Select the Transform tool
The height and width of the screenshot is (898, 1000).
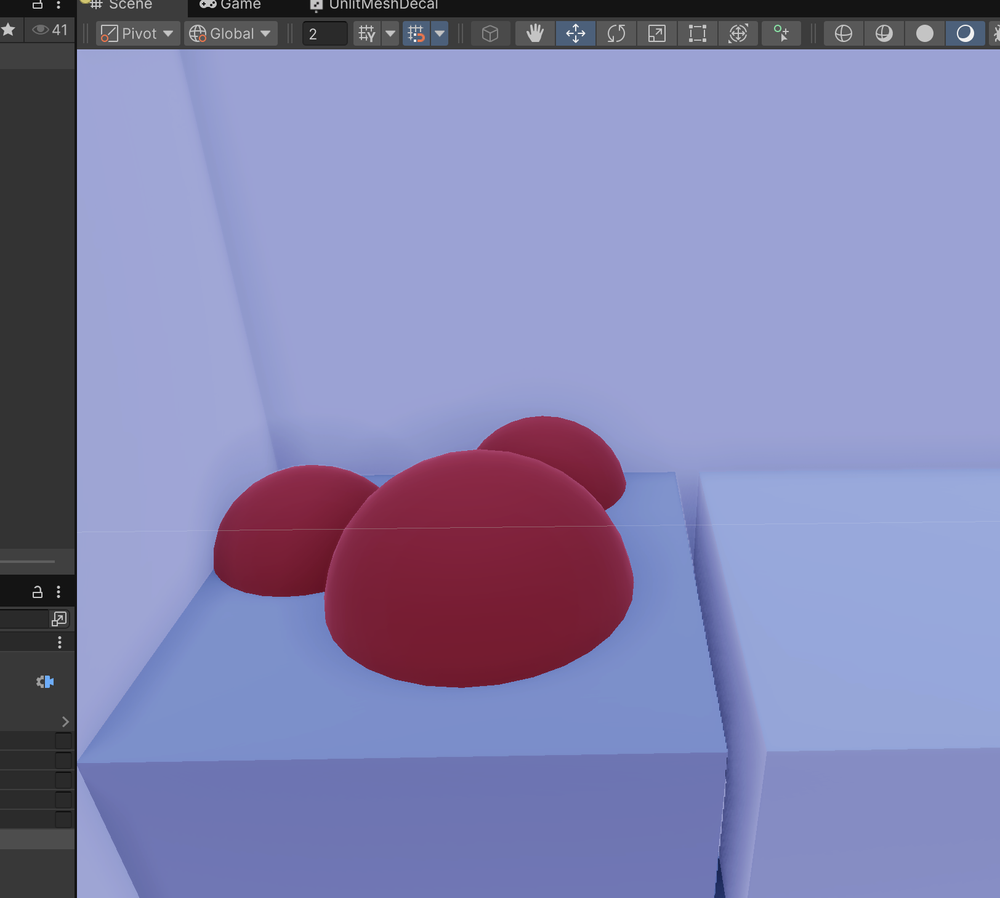coord(738,34)
